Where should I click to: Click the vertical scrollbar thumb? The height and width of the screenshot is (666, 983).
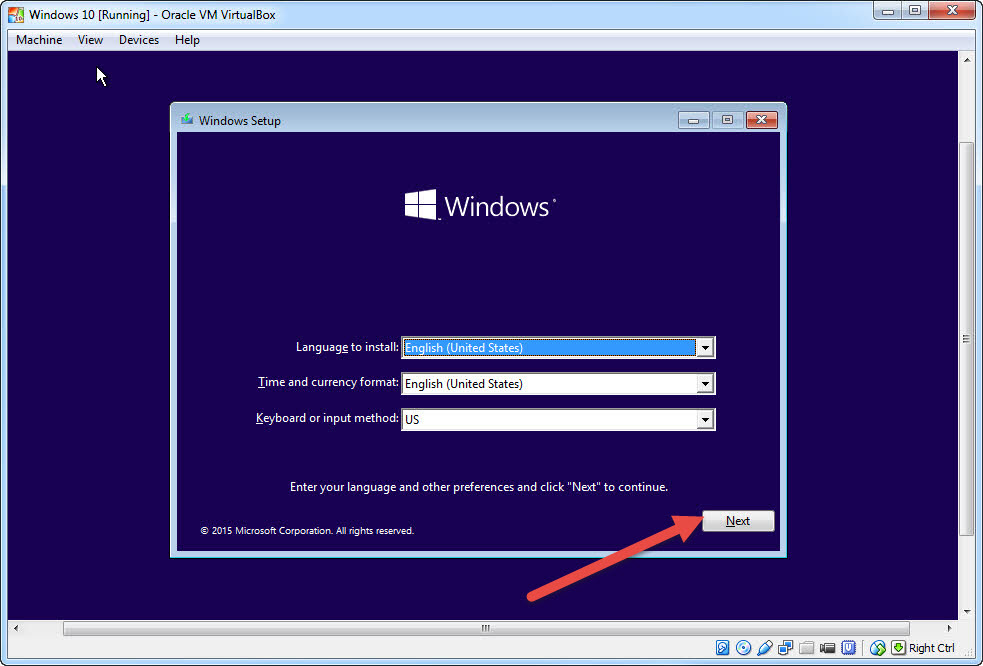pos(966,339)
